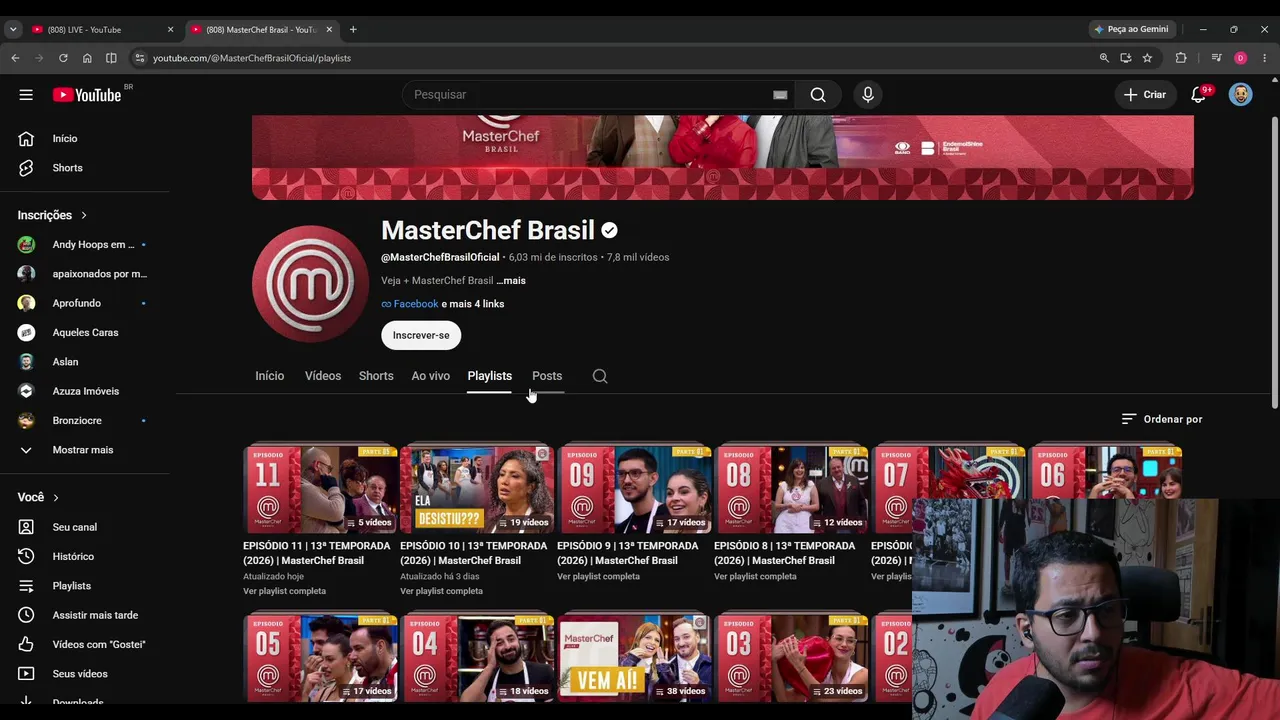View full playlist for Episódio 11

pyautogui.click(x=285, y=591)
